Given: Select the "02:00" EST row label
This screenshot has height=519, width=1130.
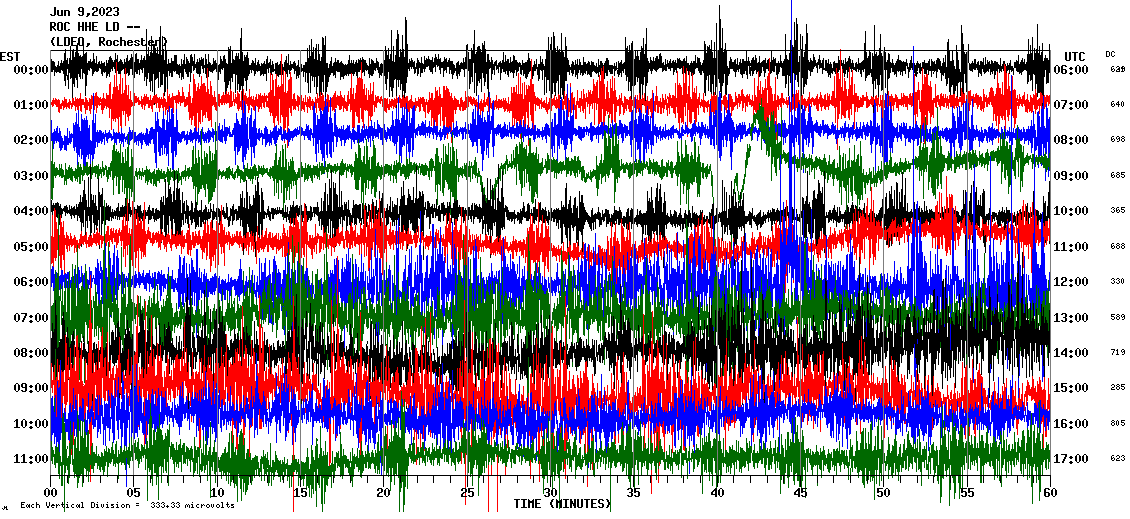Looking at the screenshot, I should pyautogui.click(x=30, y=140).
